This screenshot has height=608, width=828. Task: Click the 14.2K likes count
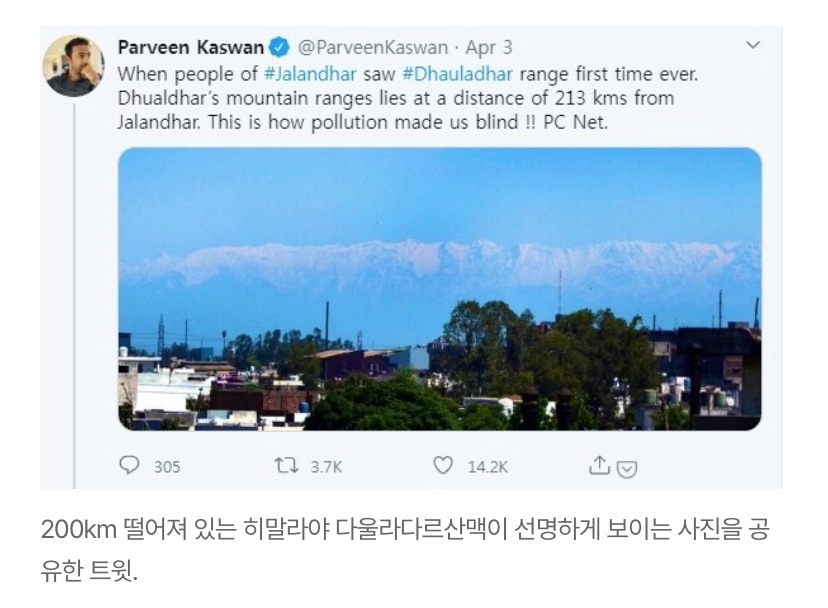[488, 466]
